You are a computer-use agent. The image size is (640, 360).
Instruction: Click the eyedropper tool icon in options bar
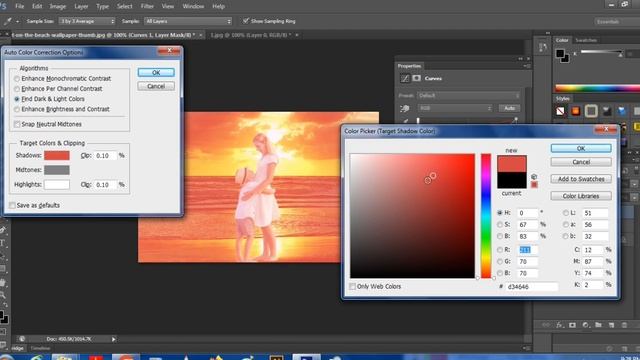[x=7, y=21]
